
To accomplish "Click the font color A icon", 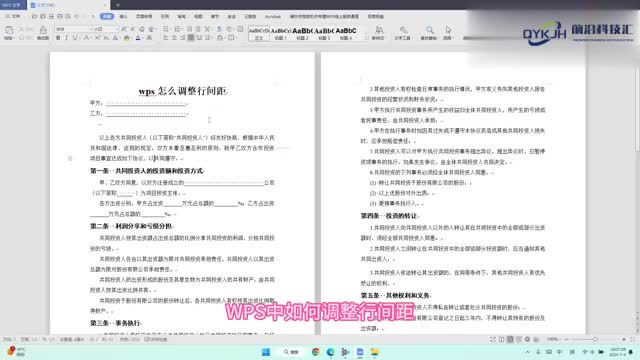I will [138, 38].
